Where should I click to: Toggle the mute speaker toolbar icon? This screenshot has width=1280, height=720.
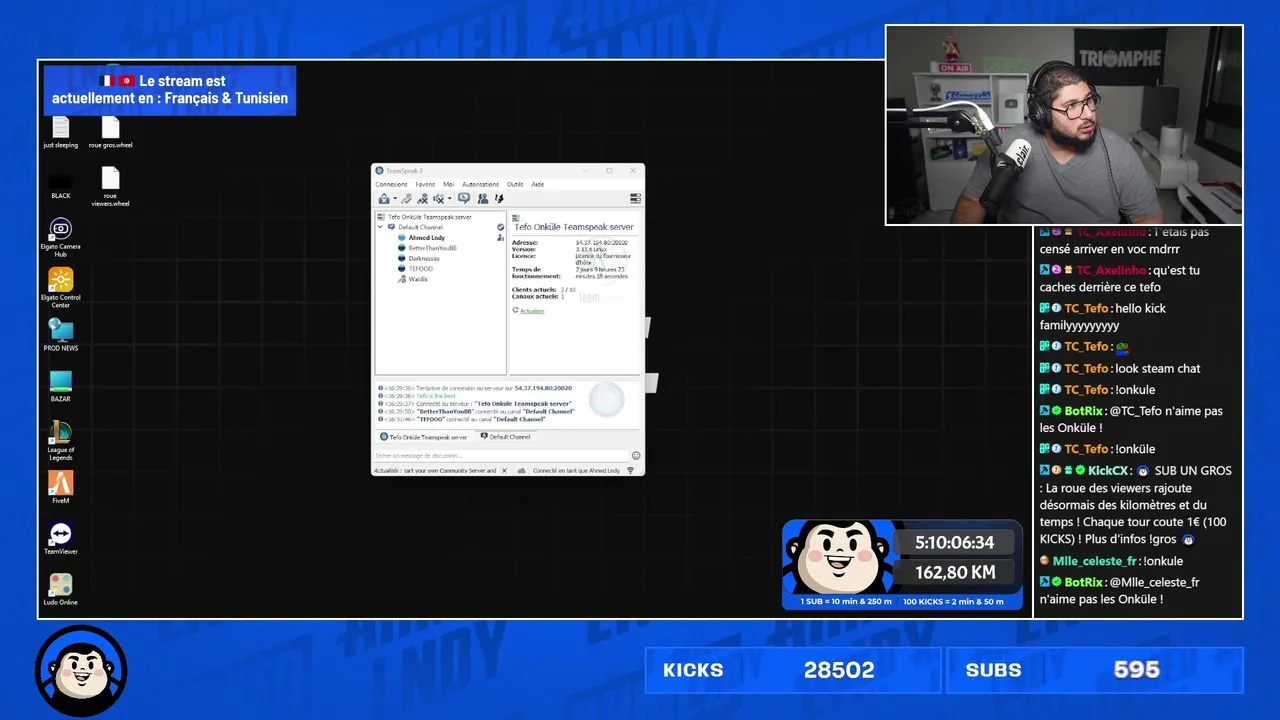[439, 199]
